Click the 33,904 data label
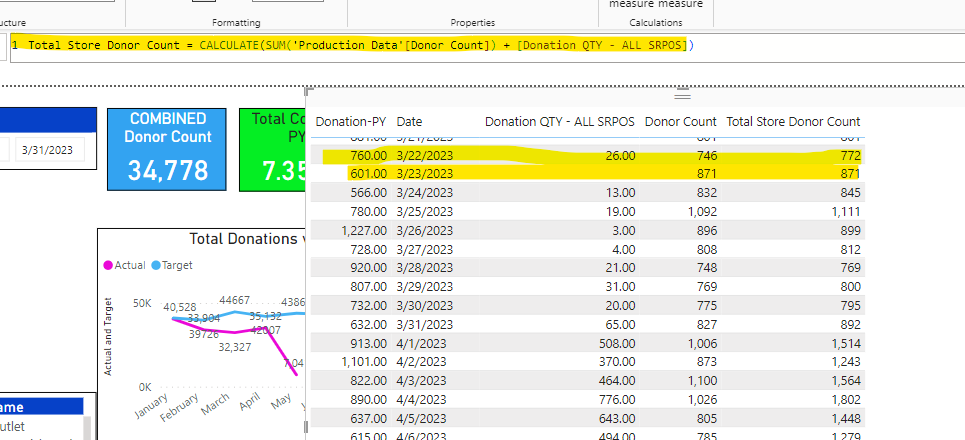This screenshot has height=440, width=965. click(x=204, y=318)
